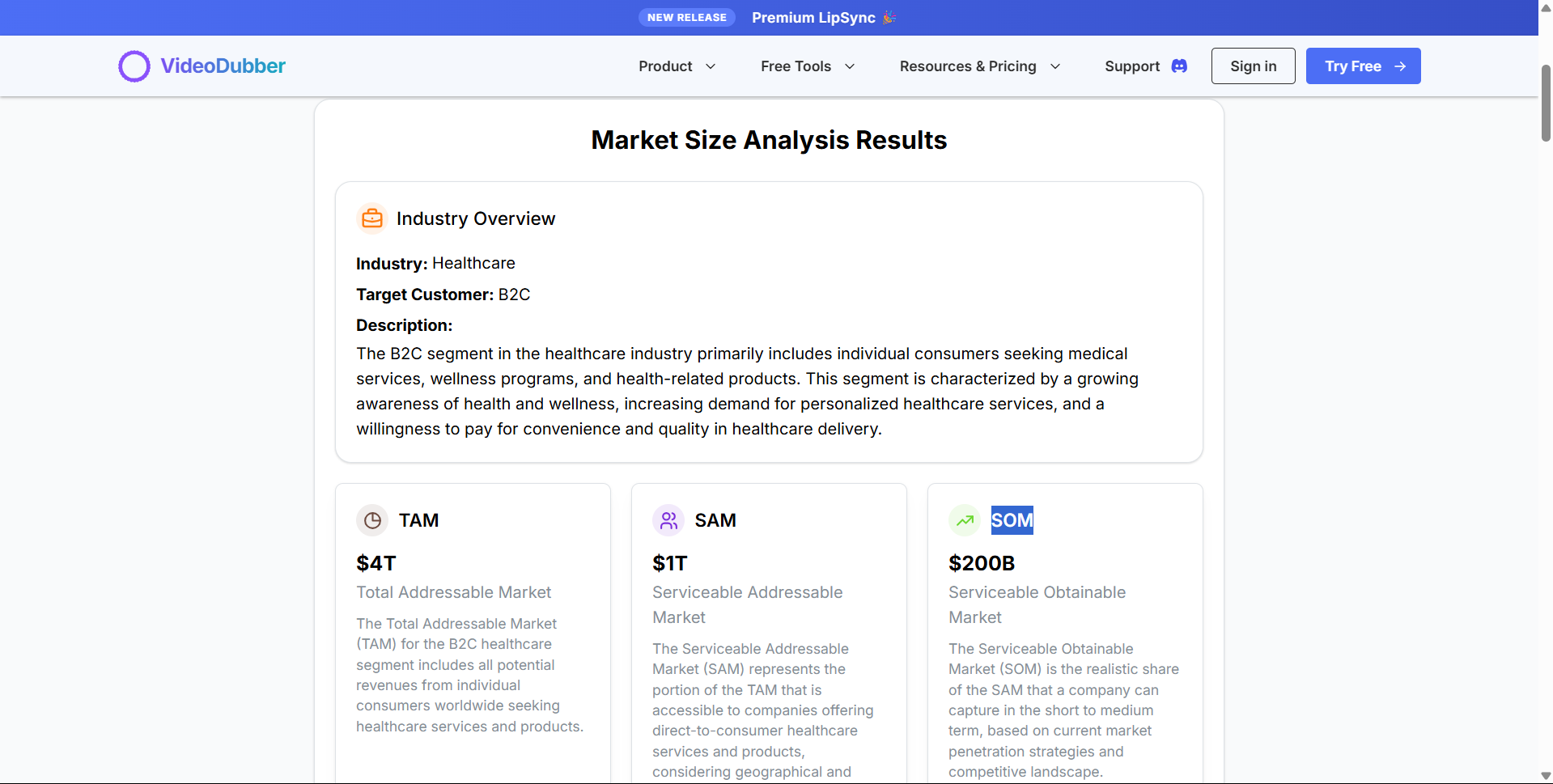Click the arrow icon in Try Free
The height and width of the screenshot is (784, 1553).
point(1400,66)
